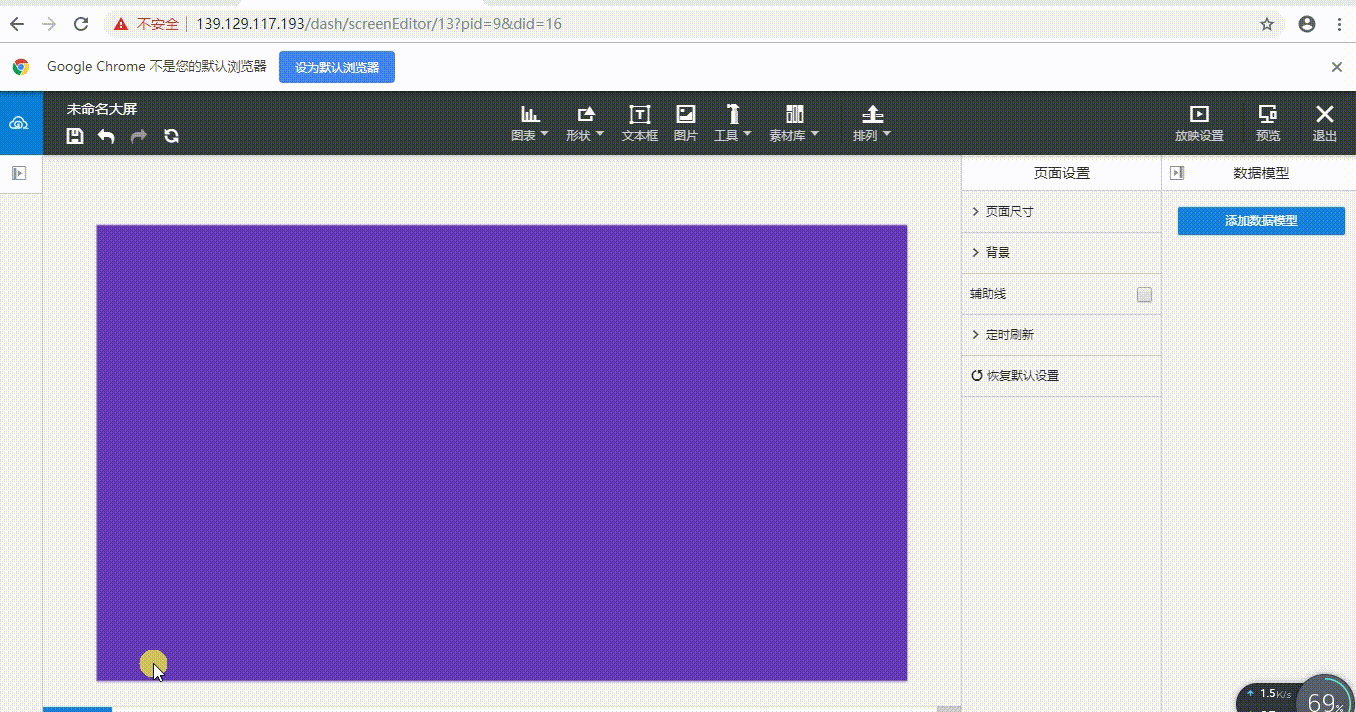
Task: Open the Chrome profile icon
Action: [x=1307, y=24]
